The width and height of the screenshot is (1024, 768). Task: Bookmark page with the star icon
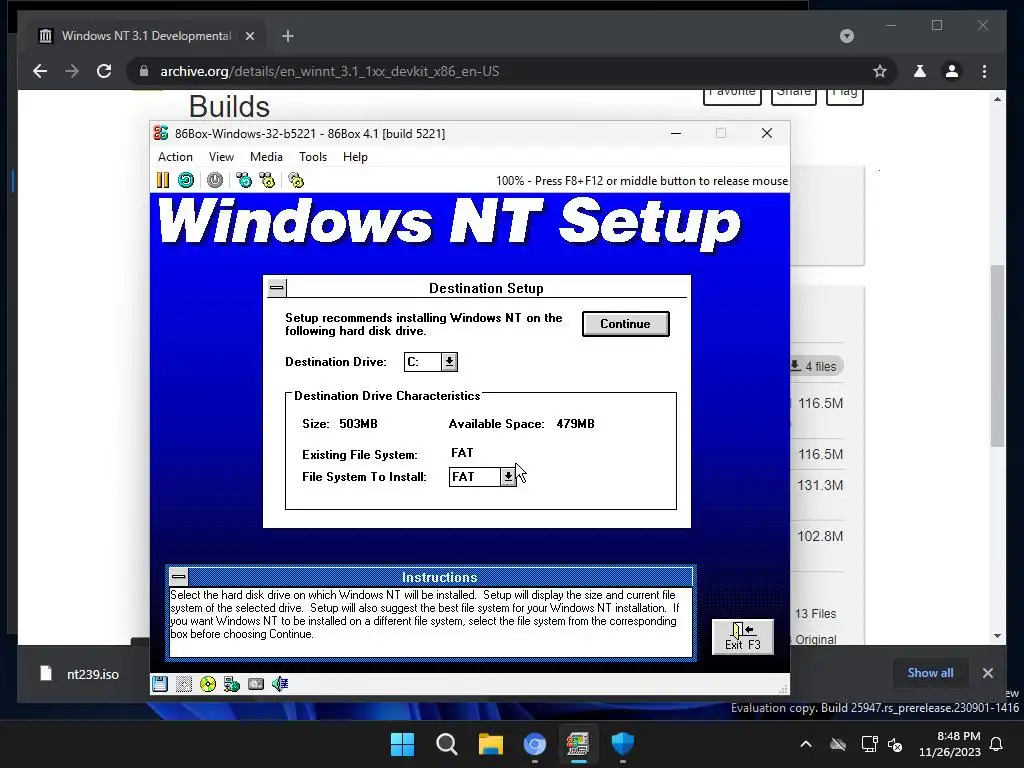coord(880,71)
